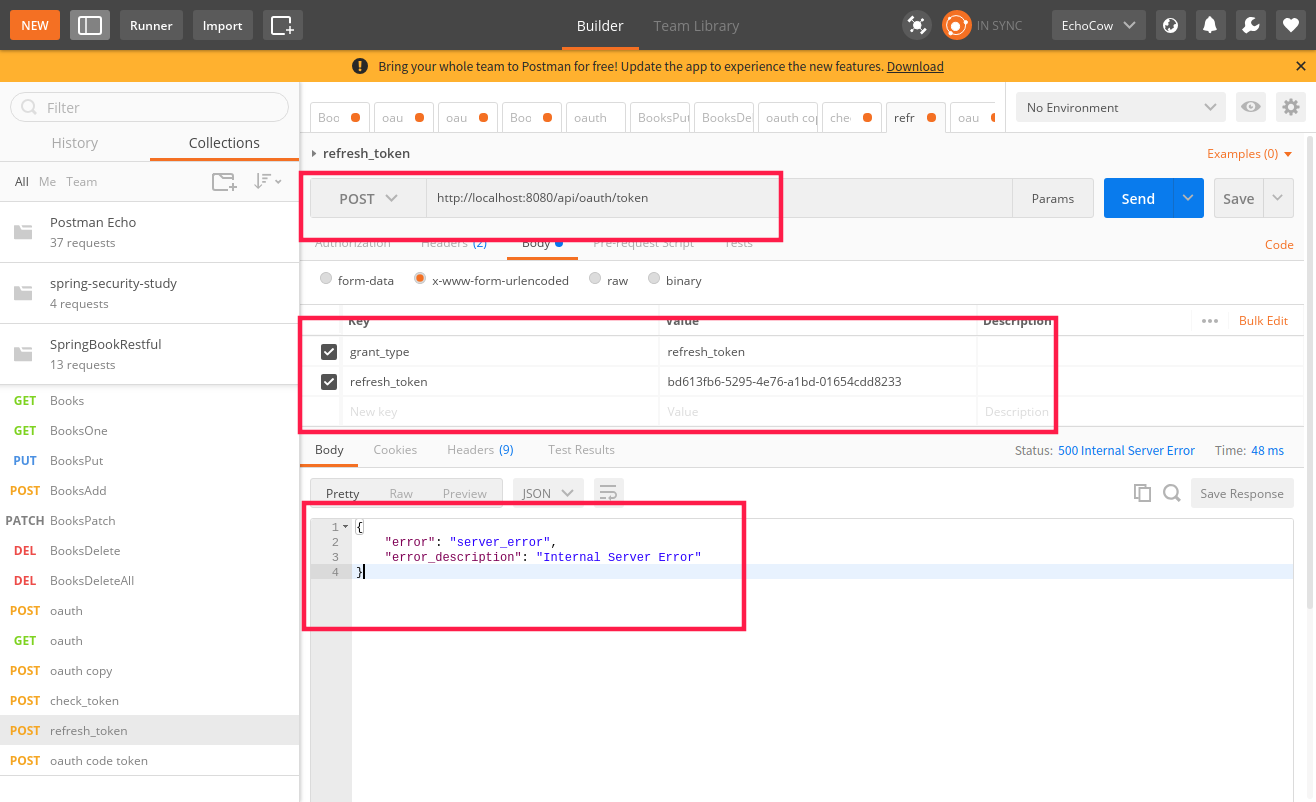
Task: Open PATCH BooksPatch request
Action: coord(150,520)
